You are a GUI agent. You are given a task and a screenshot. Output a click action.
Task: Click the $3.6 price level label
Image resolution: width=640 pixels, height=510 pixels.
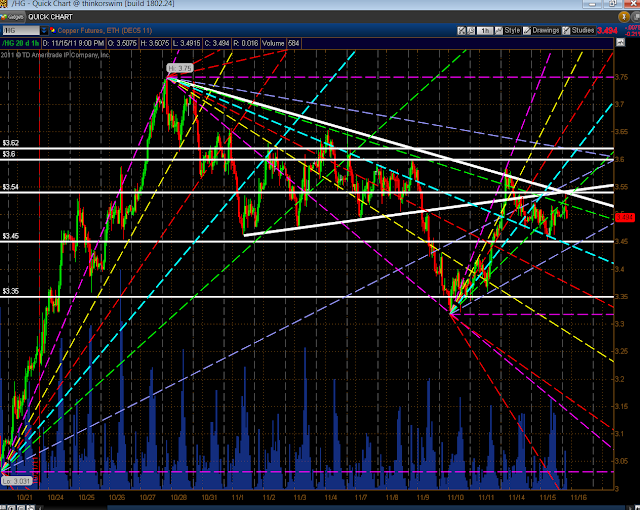9,154
